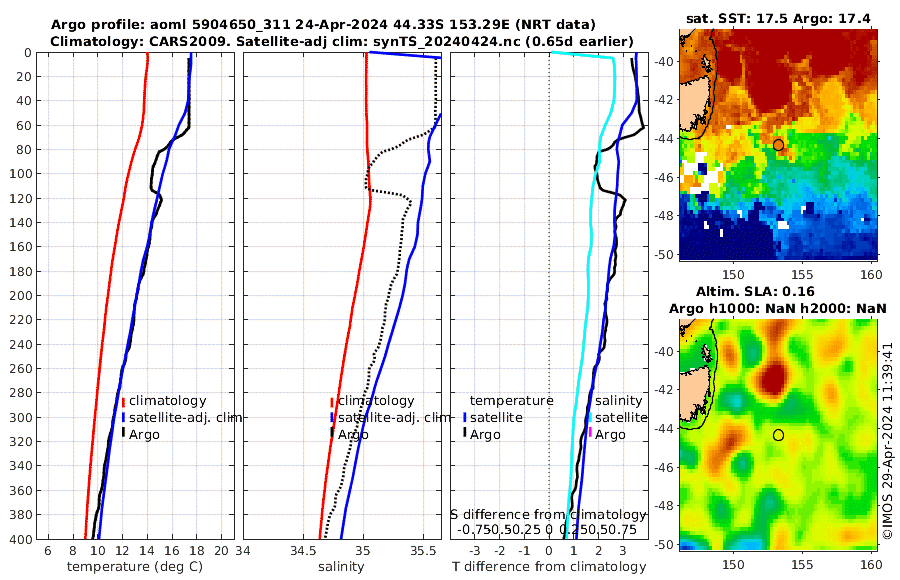Click black Argo marker in temperature legend
The width and height of the screenshot is (900, 580).
[x=123, y=433]
